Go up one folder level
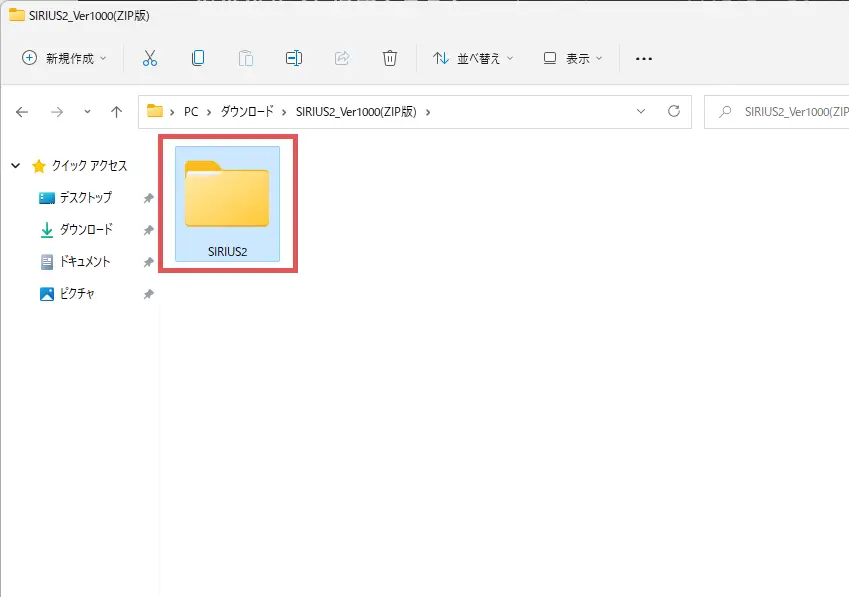 pos(116,112)
